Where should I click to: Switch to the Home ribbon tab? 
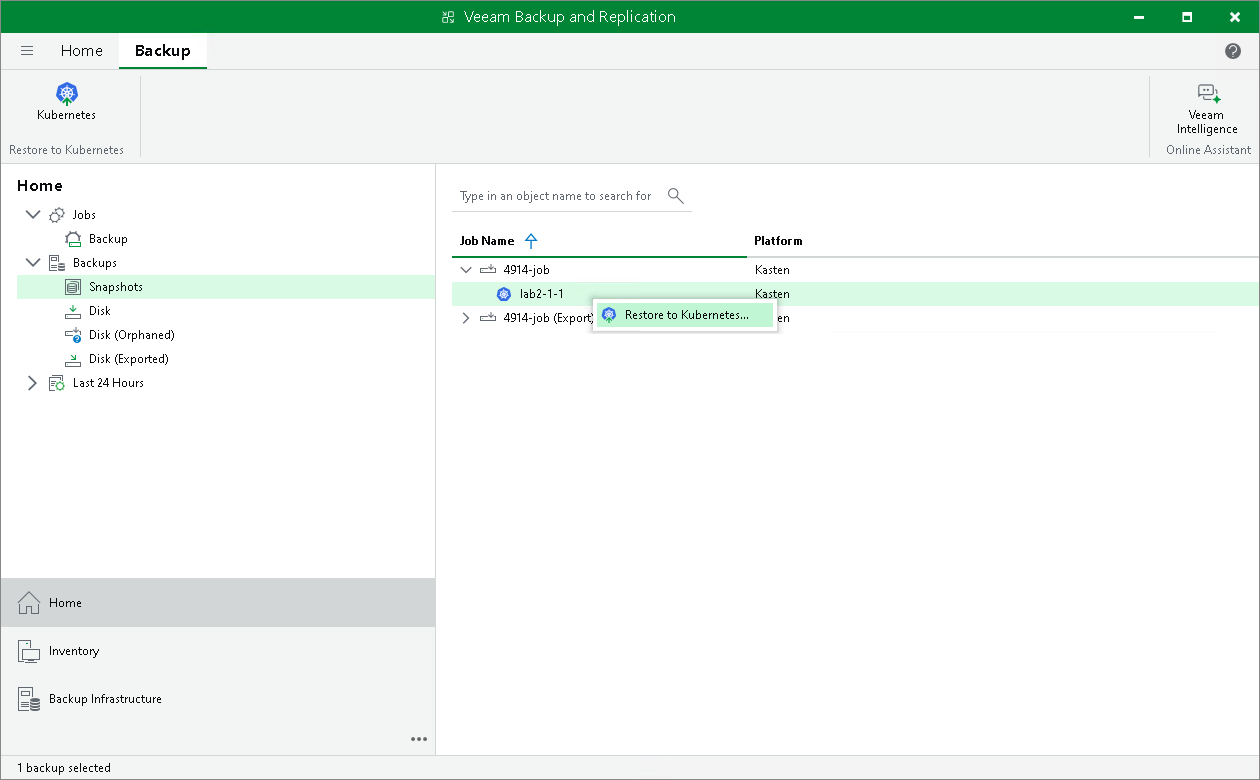pyautogui.click(x=82, y=51)
